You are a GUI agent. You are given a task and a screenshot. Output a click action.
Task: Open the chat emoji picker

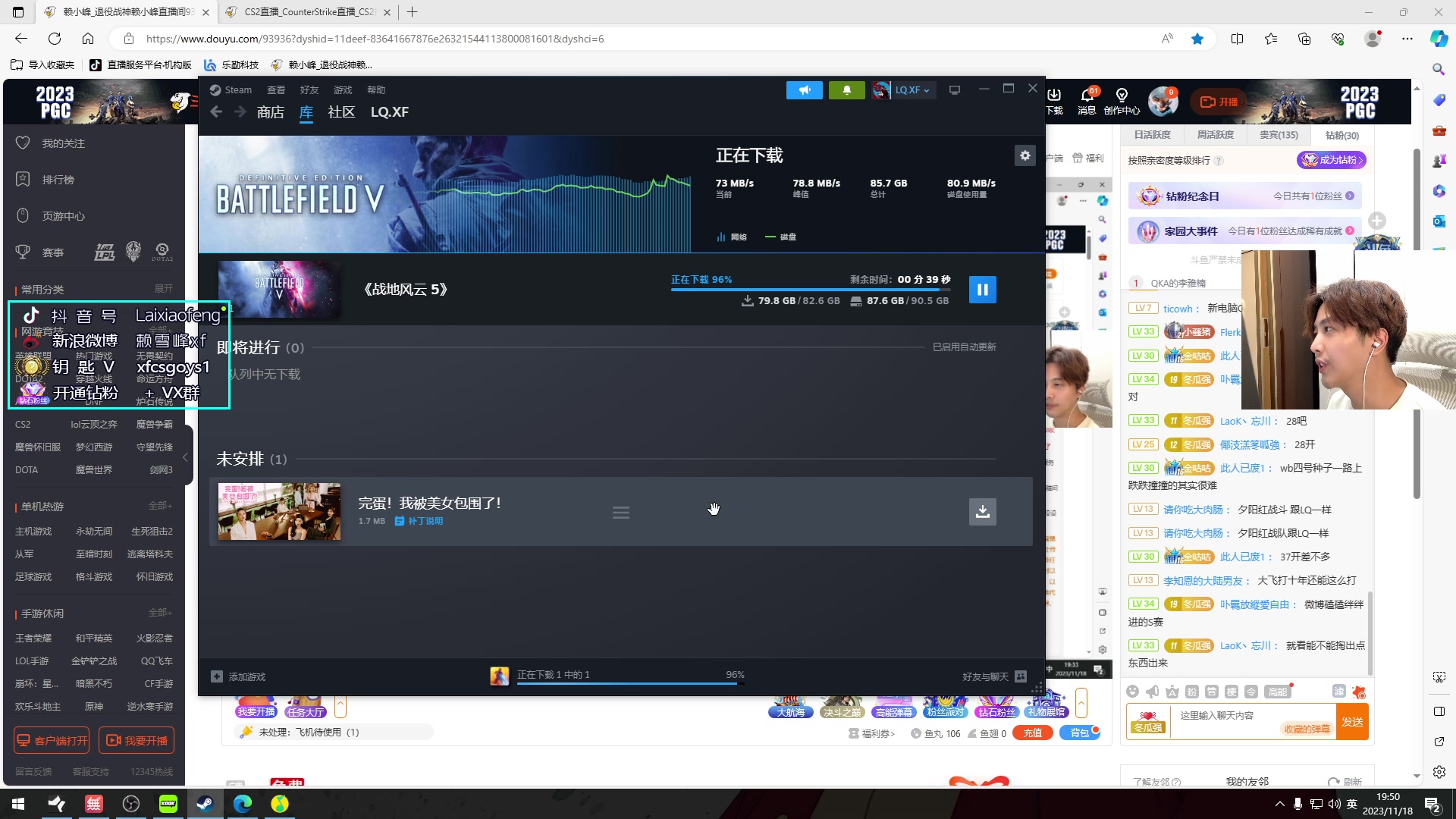pos(1132,692)
